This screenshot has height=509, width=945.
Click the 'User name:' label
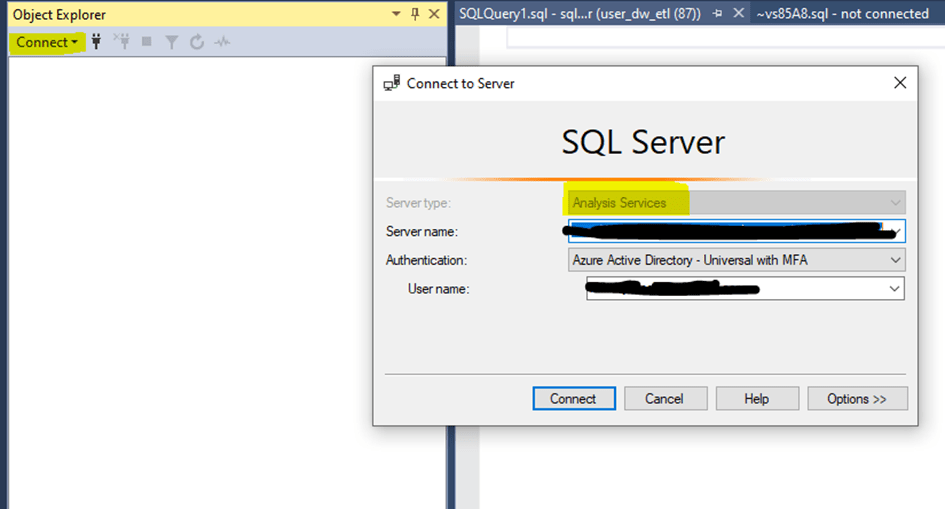438,289
